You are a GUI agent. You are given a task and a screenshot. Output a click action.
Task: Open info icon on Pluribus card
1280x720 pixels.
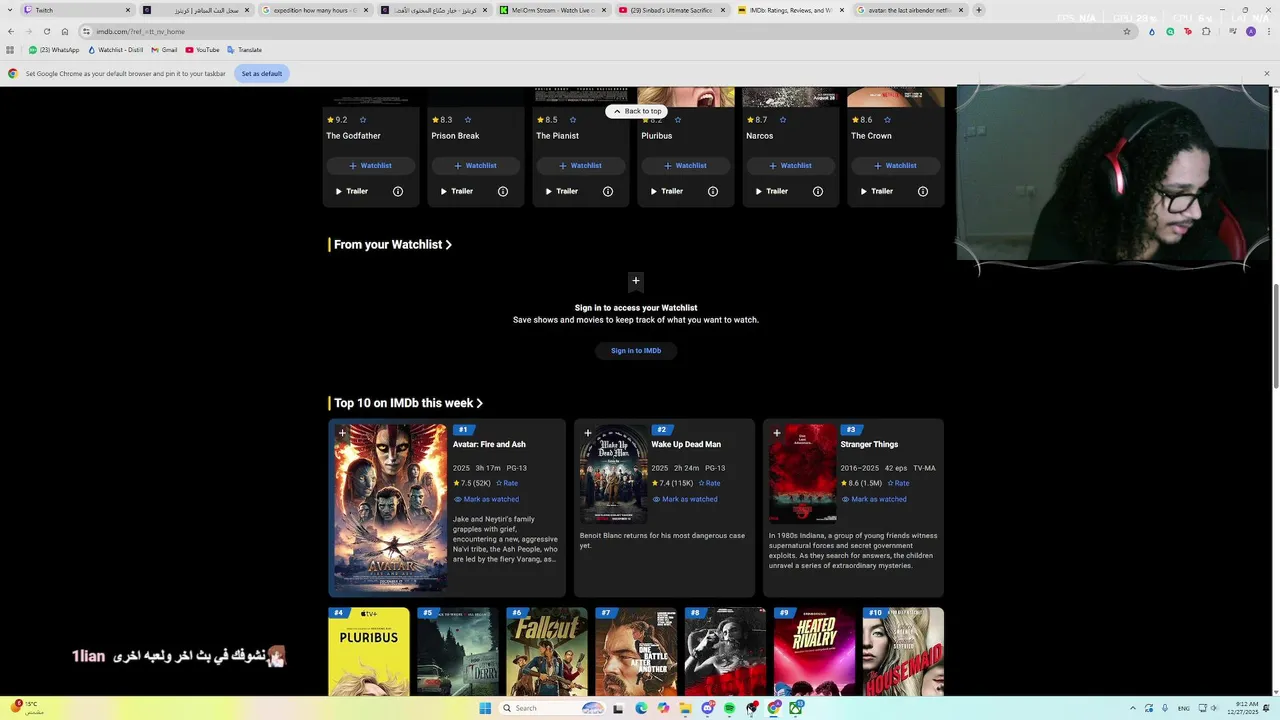pos(713,191)
